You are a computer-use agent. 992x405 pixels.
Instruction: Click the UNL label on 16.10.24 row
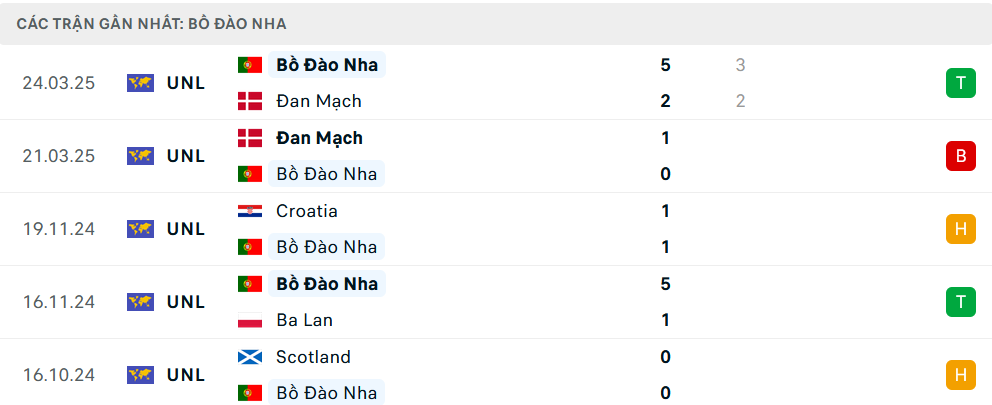tap(186, 375)
